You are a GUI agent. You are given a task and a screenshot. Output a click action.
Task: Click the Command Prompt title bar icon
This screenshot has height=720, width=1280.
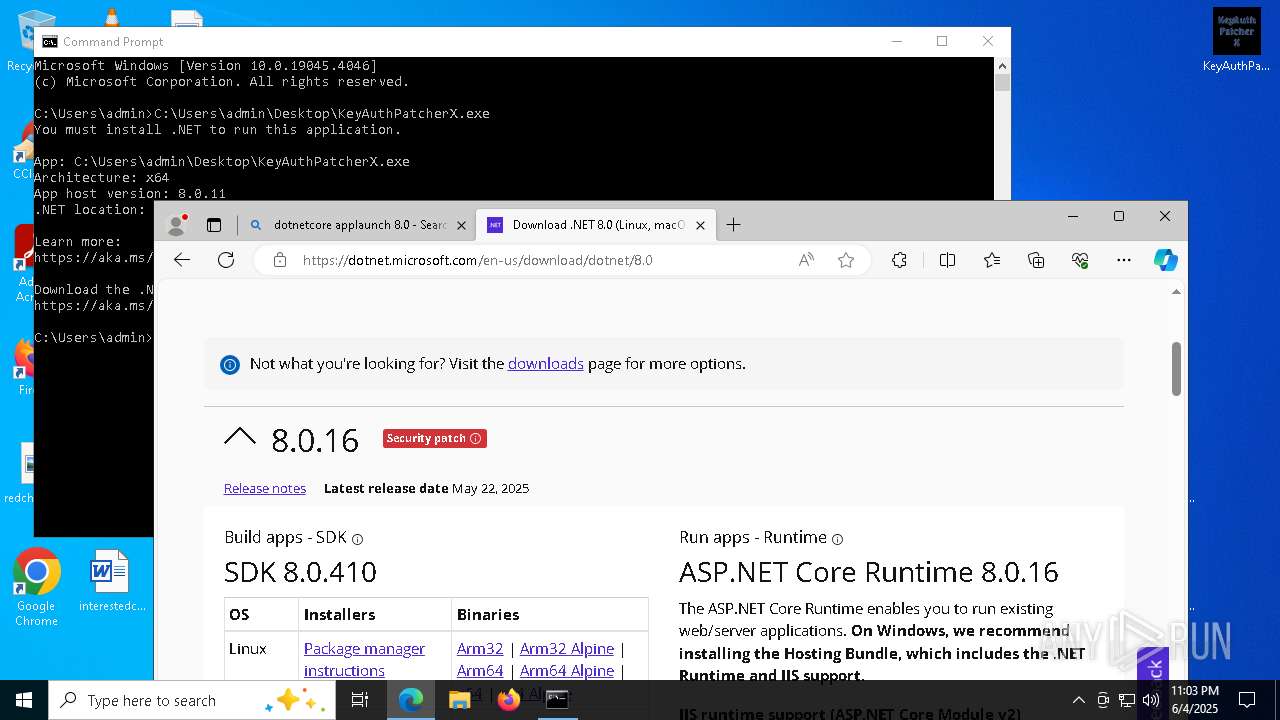pos(50,42)
